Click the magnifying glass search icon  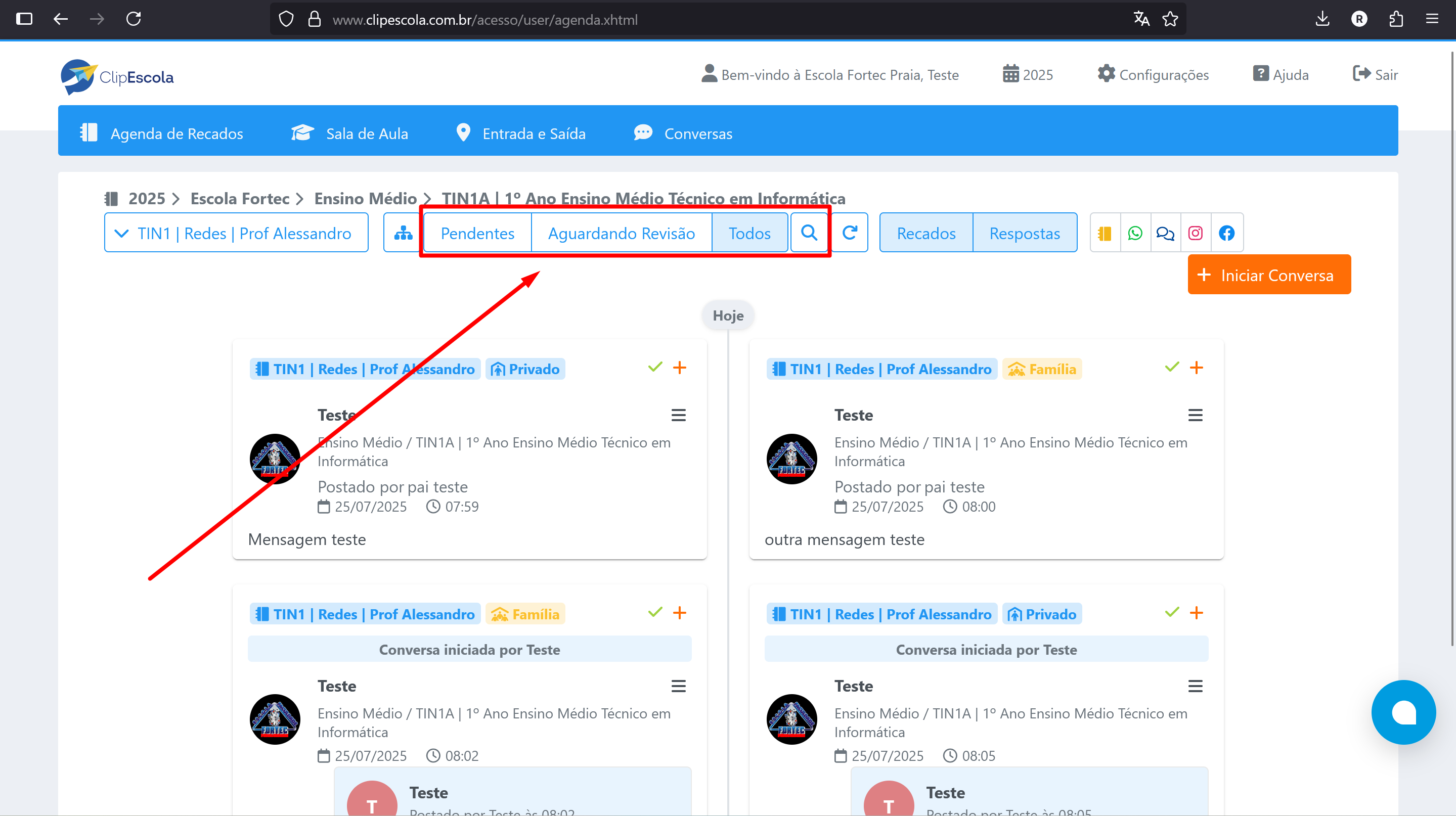809,233
